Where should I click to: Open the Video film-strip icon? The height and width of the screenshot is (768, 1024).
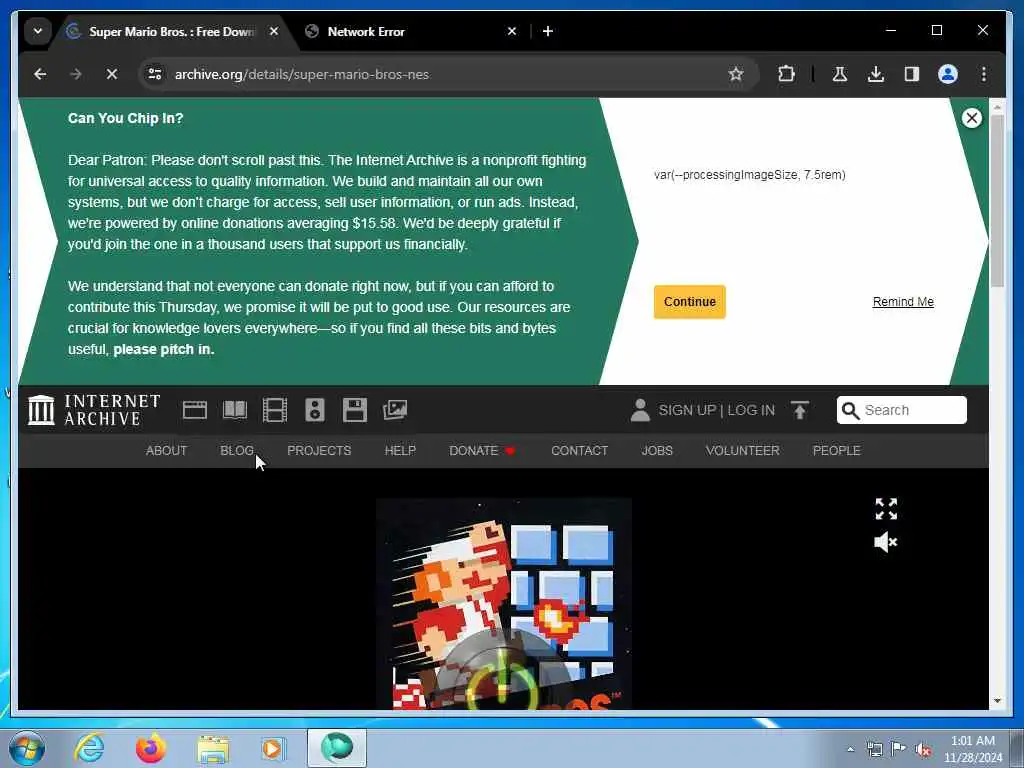[x=275, y=410]
